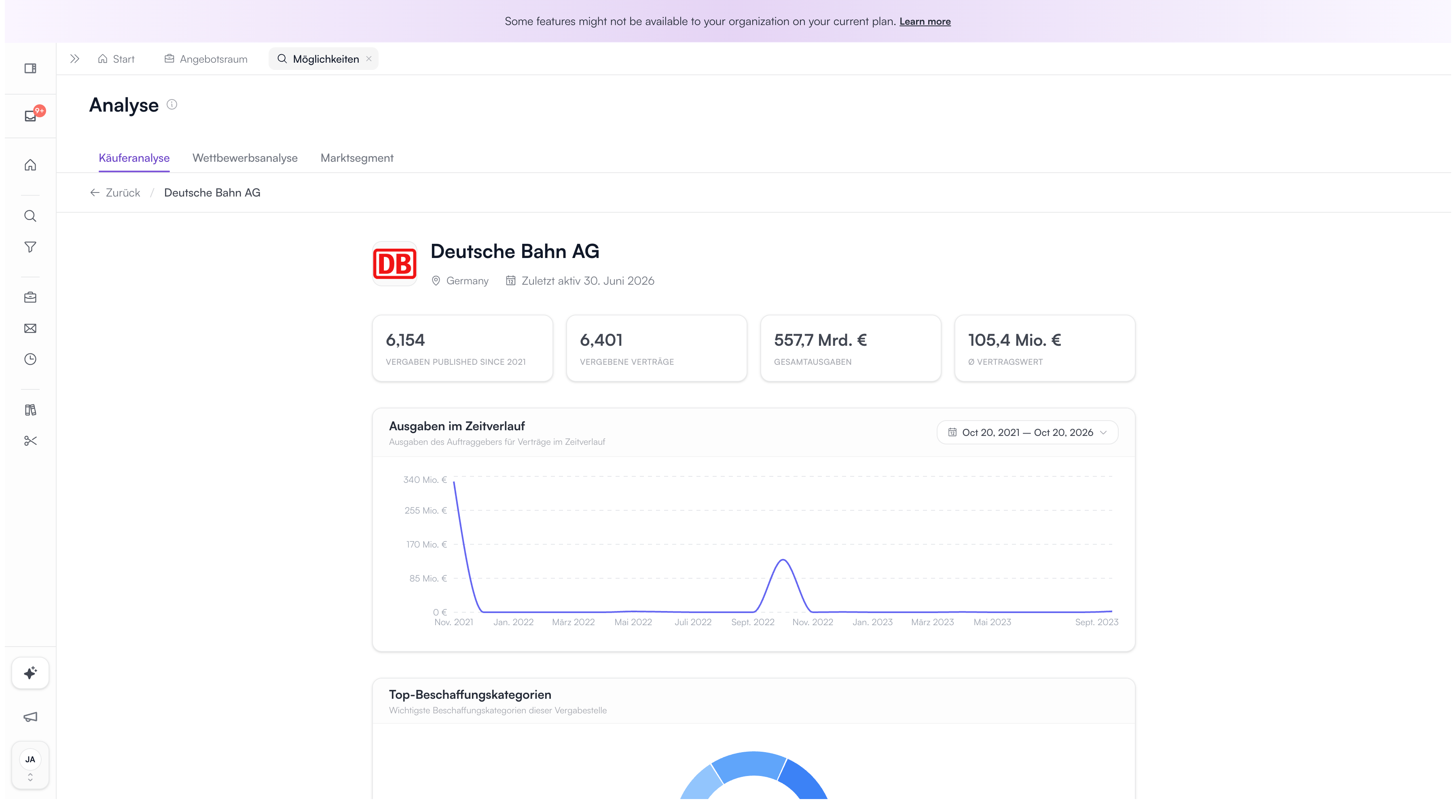1456x812 pixels.
Task: Click the info icon next to Analyse
Action: pyautogui.click(x=172, y=105)
